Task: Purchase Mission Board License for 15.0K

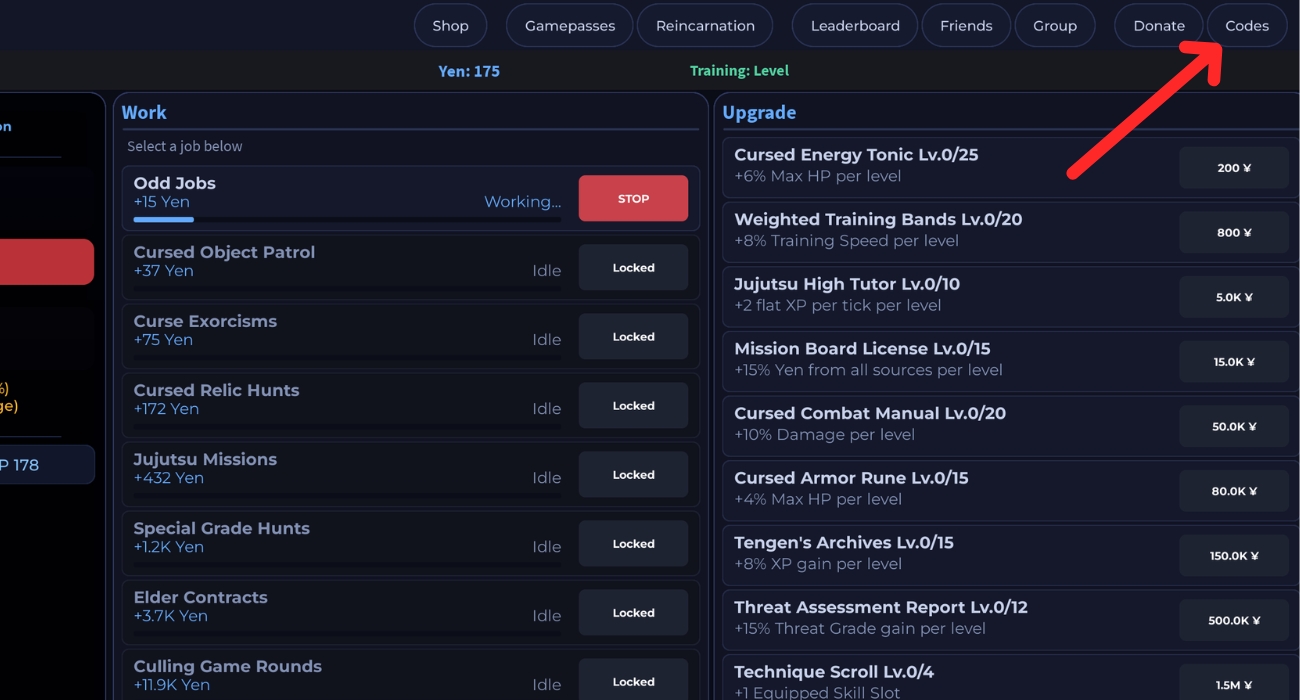Action: 1234,362
